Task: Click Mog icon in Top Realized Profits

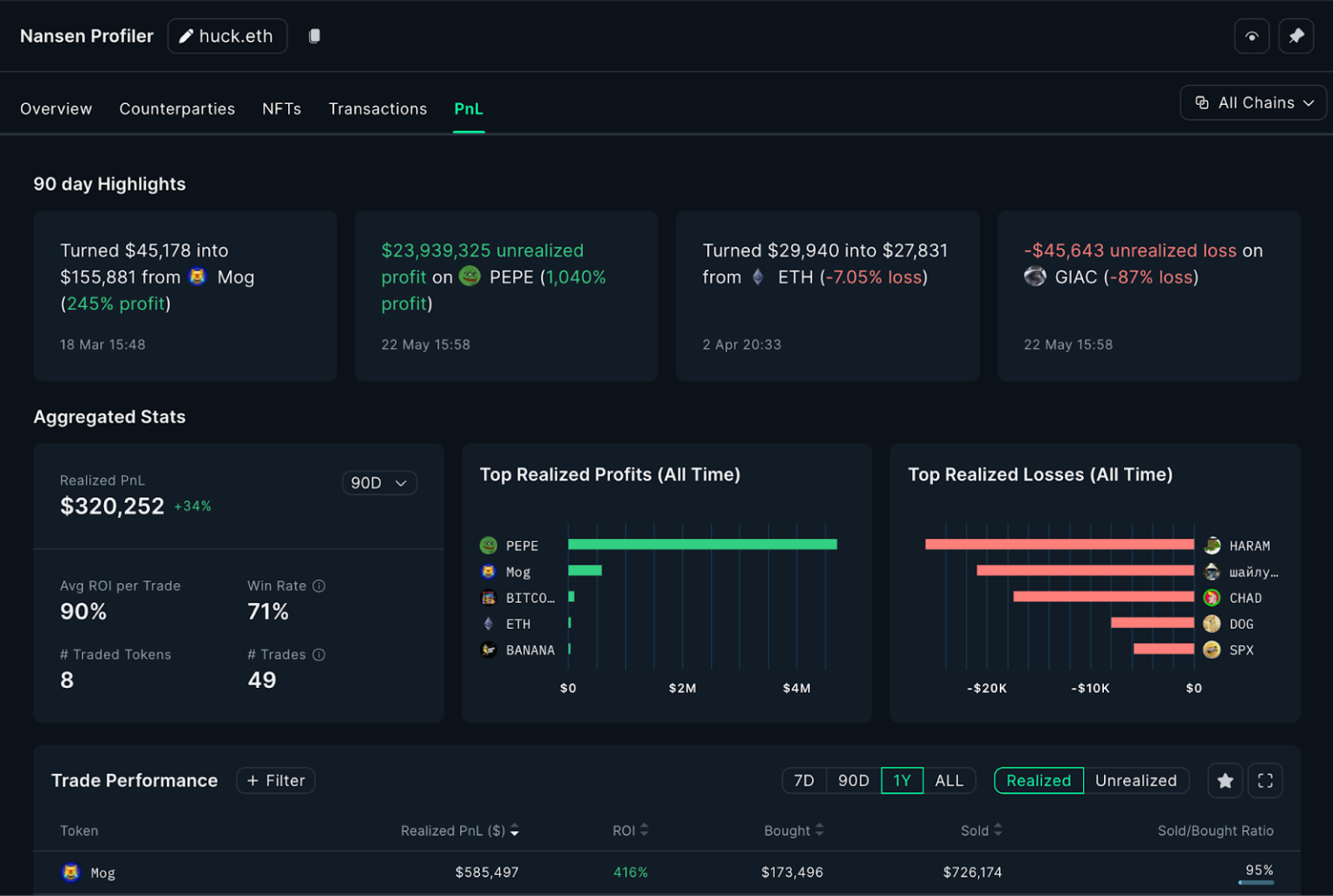Action: pyautogui.click(x=489, y=572)
